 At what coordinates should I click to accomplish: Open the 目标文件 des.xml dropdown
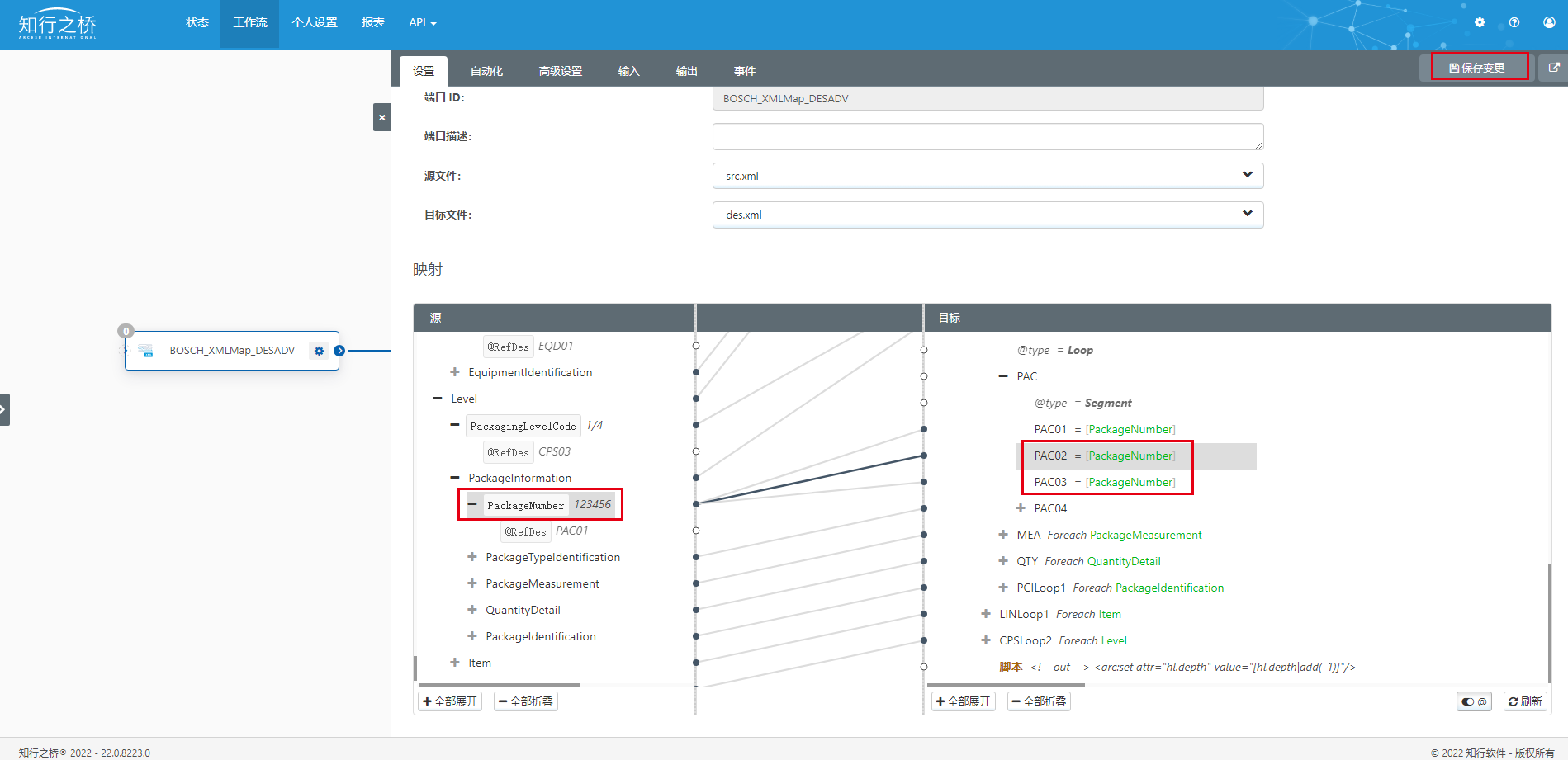(988, 215)
